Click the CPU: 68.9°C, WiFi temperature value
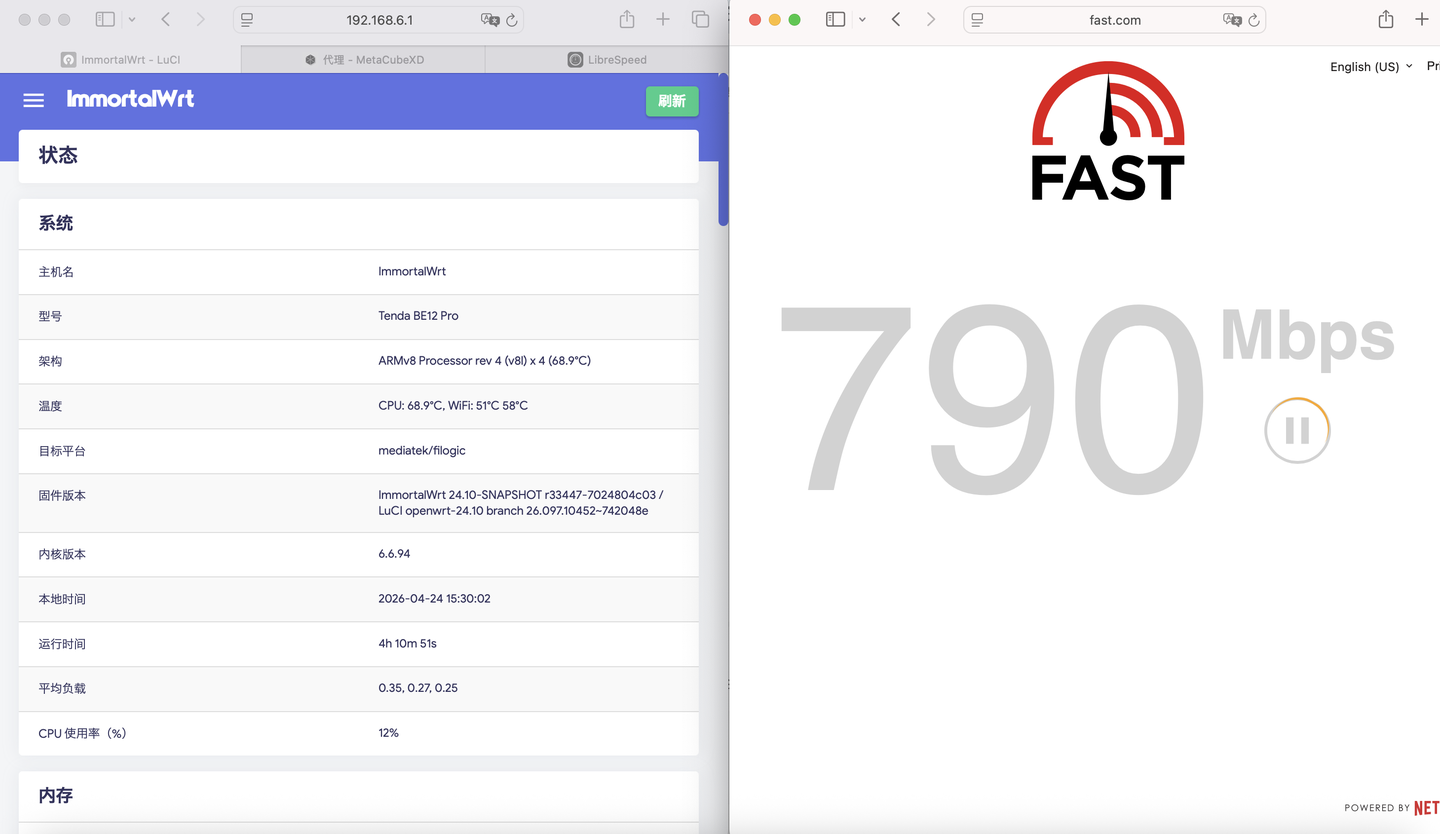 [x=453, y=406]
